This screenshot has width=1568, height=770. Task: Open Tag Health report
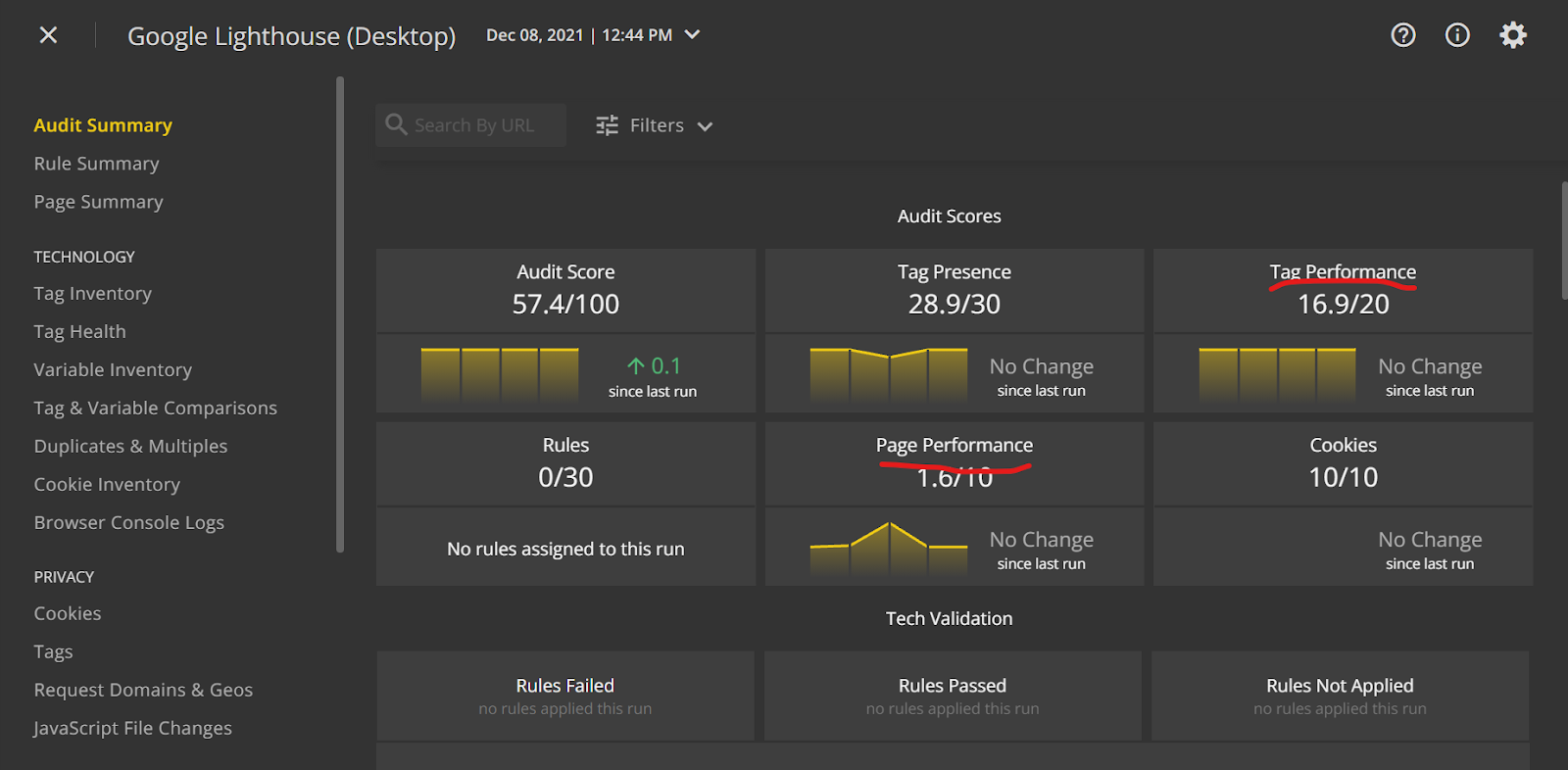79,332
